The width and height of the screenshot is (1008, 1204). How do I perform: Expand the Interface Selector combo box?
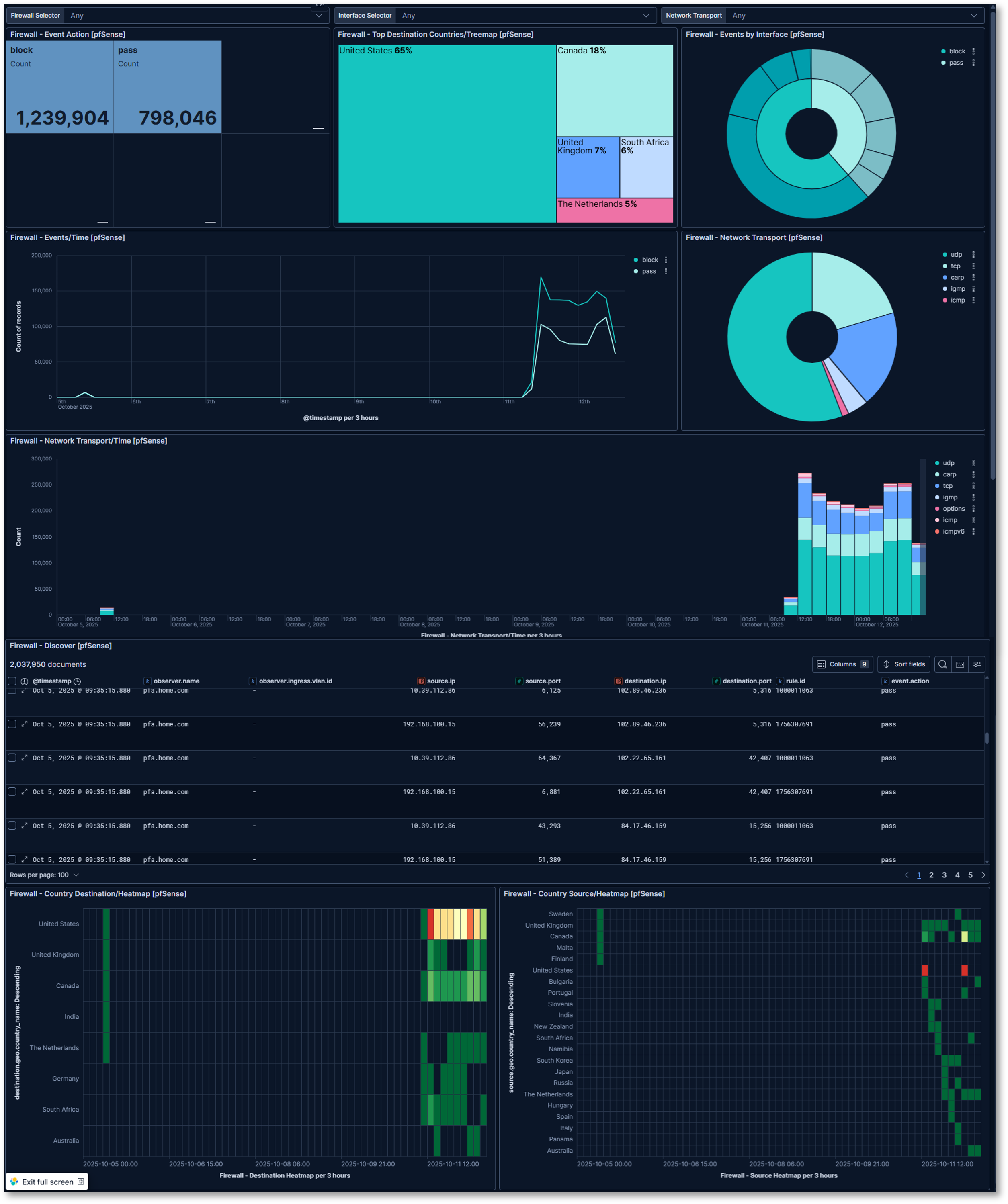pyautogui.click(x=525, y=16)
